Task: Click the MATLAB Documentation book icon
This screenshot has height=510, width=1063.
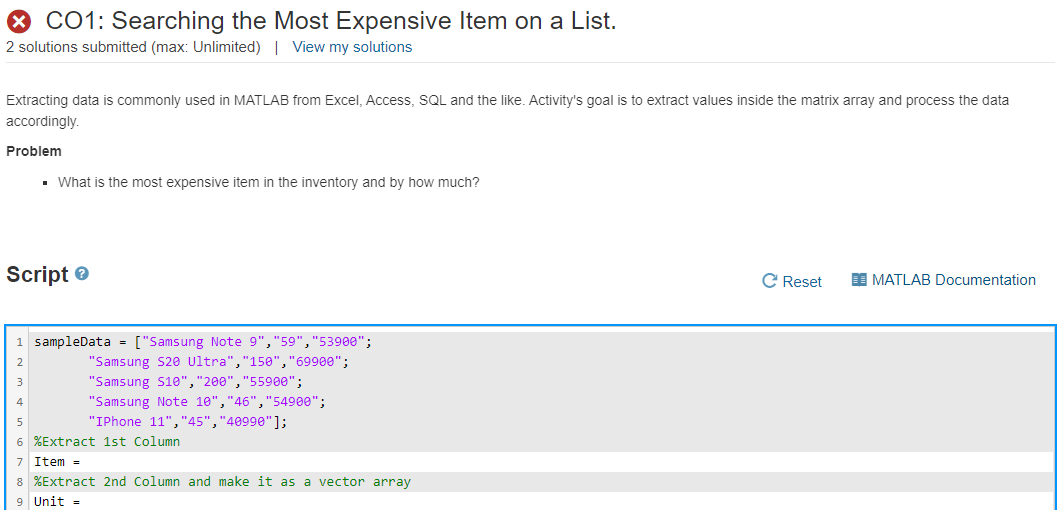Action: click(x=859, y=279)
